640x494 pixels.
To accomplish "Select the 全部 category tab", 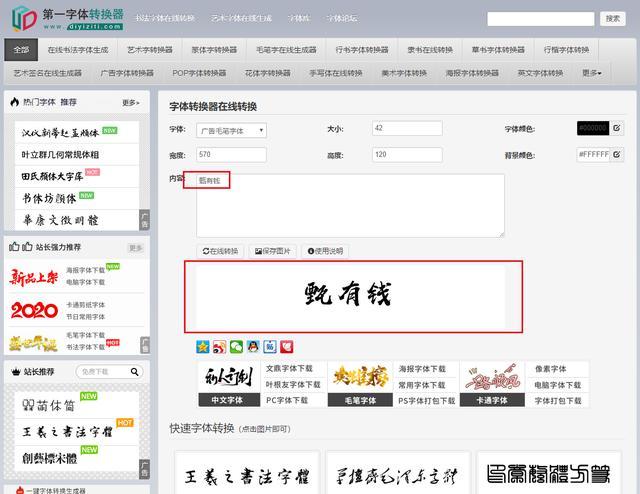I will [21, 50].
